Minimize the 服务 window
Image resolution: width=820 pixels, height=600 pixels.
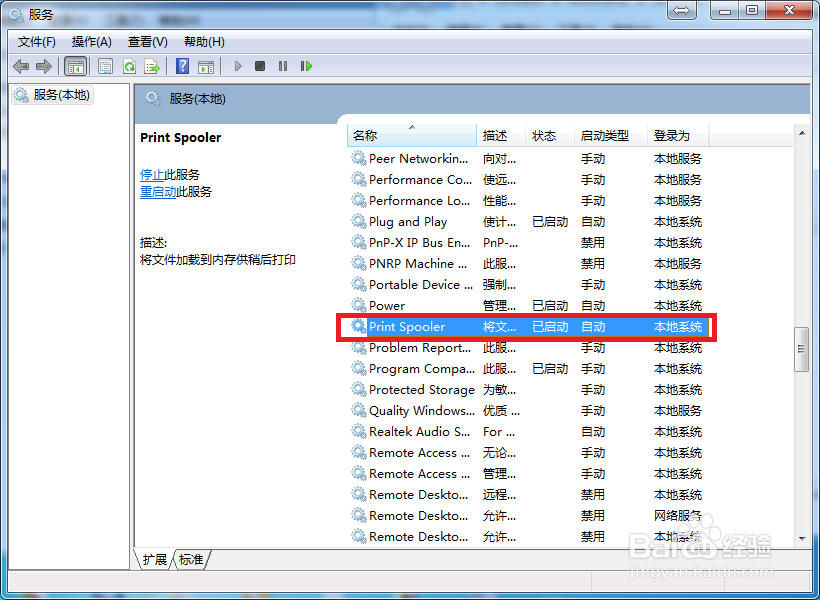[x=724, y=10]
